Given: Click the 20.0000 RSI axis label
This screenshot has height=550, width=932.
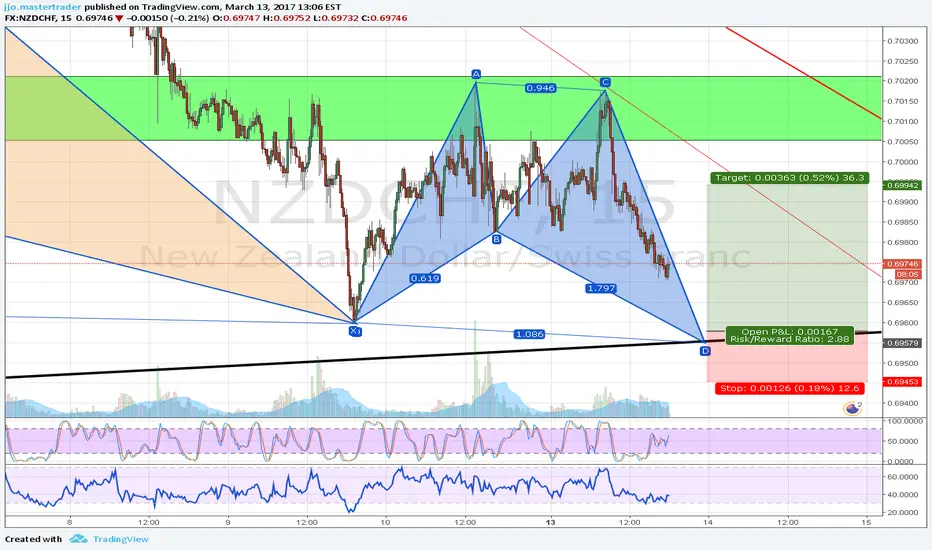Looking at the screenshot, I should tap(905, 513).
